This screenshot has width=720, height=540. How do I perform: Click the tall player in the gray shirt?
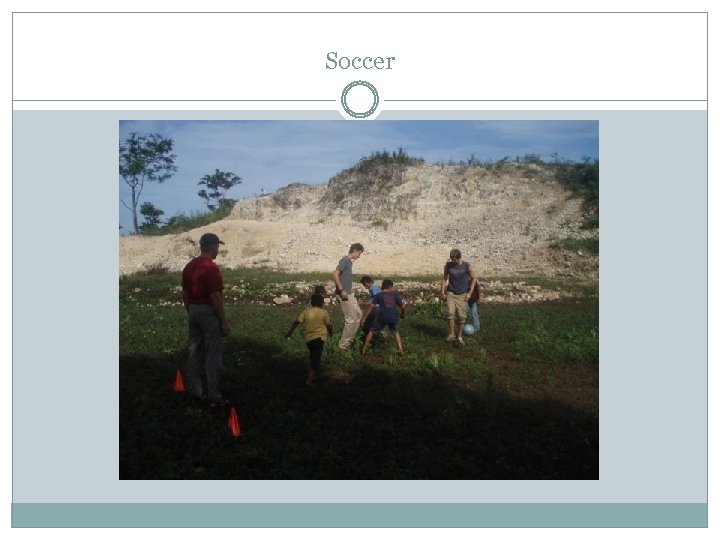(348, 296)
